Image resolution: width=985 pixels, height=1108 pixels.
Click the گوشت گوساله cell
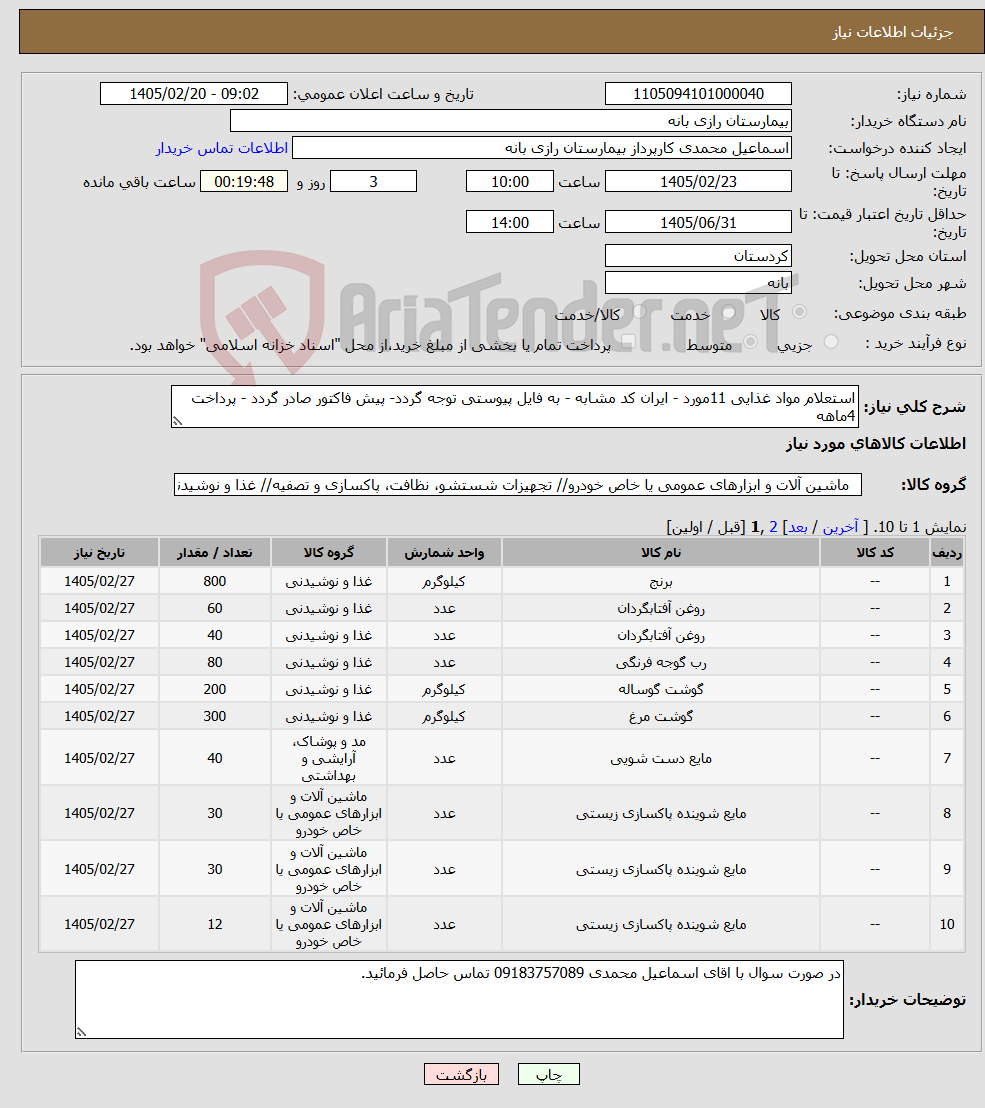click(661, 689)
